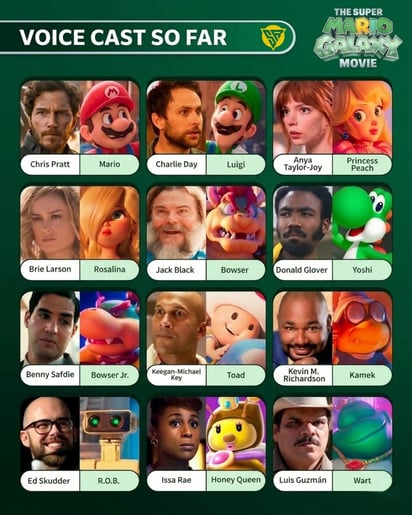The image size is (412, 515).
Task: Click the Donald Glover name label
Action: tap(303, 270)
